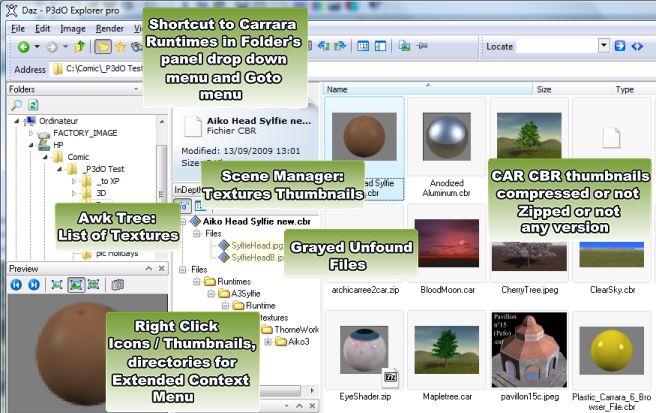Click the pin icon in toolbar

coord(422,46)
